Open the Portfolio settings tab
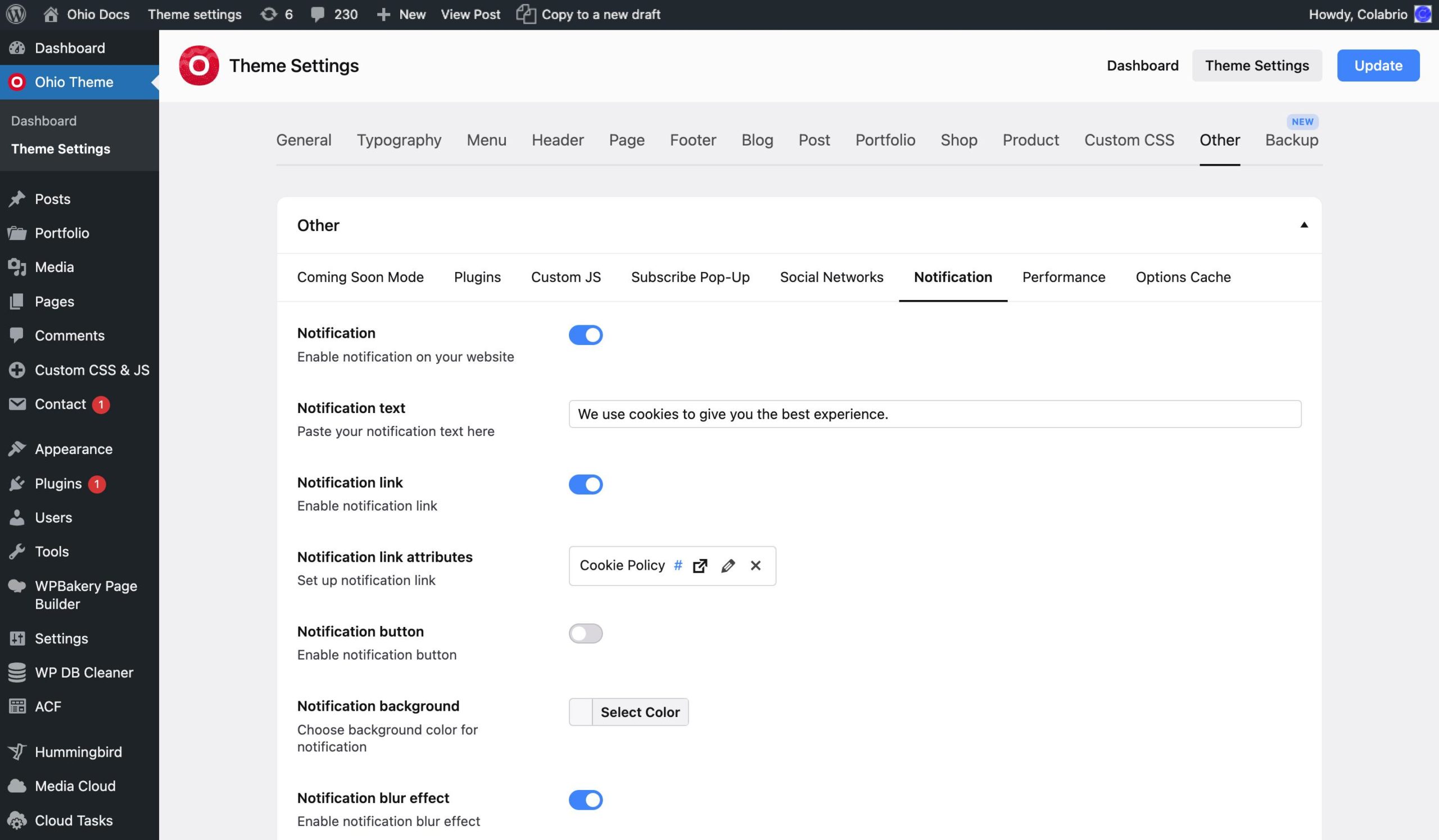 click(x=885, y=140)
